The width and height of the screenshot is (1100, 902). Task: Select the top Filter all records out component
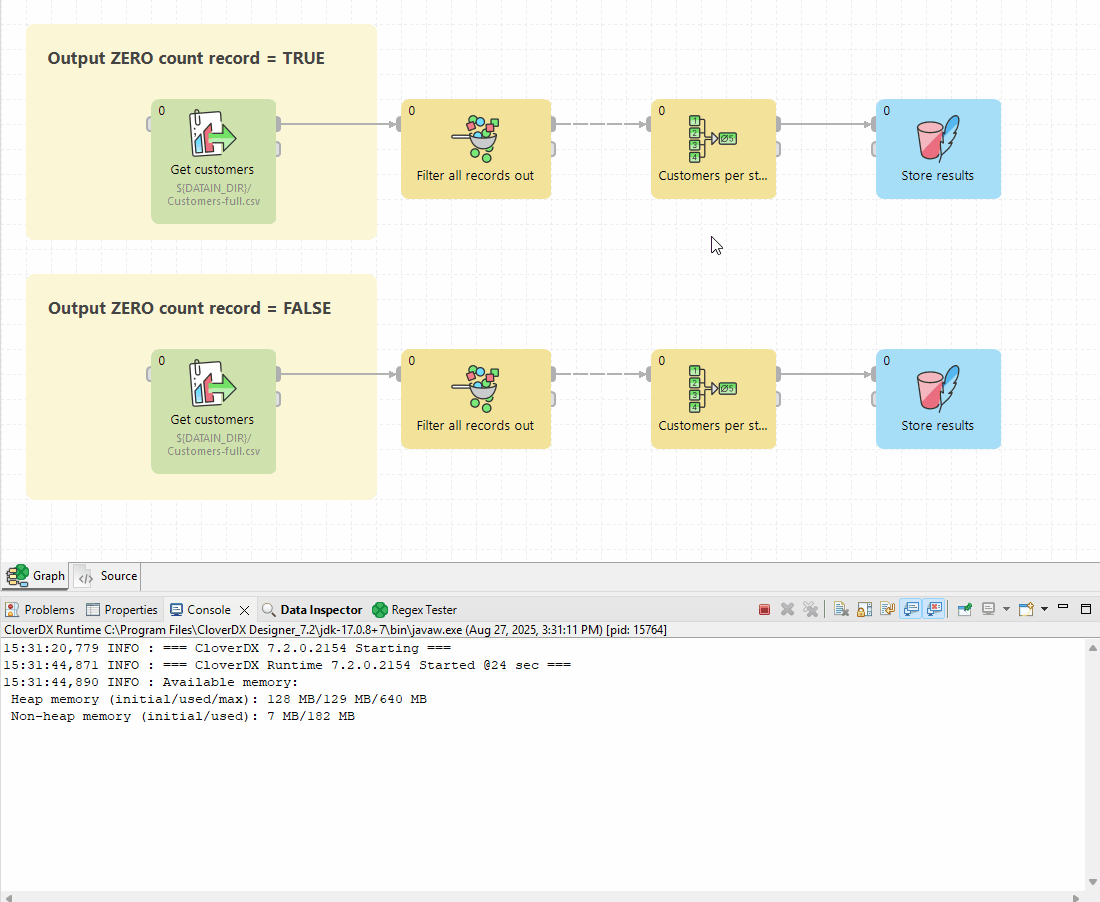click(x=476, y=148)
